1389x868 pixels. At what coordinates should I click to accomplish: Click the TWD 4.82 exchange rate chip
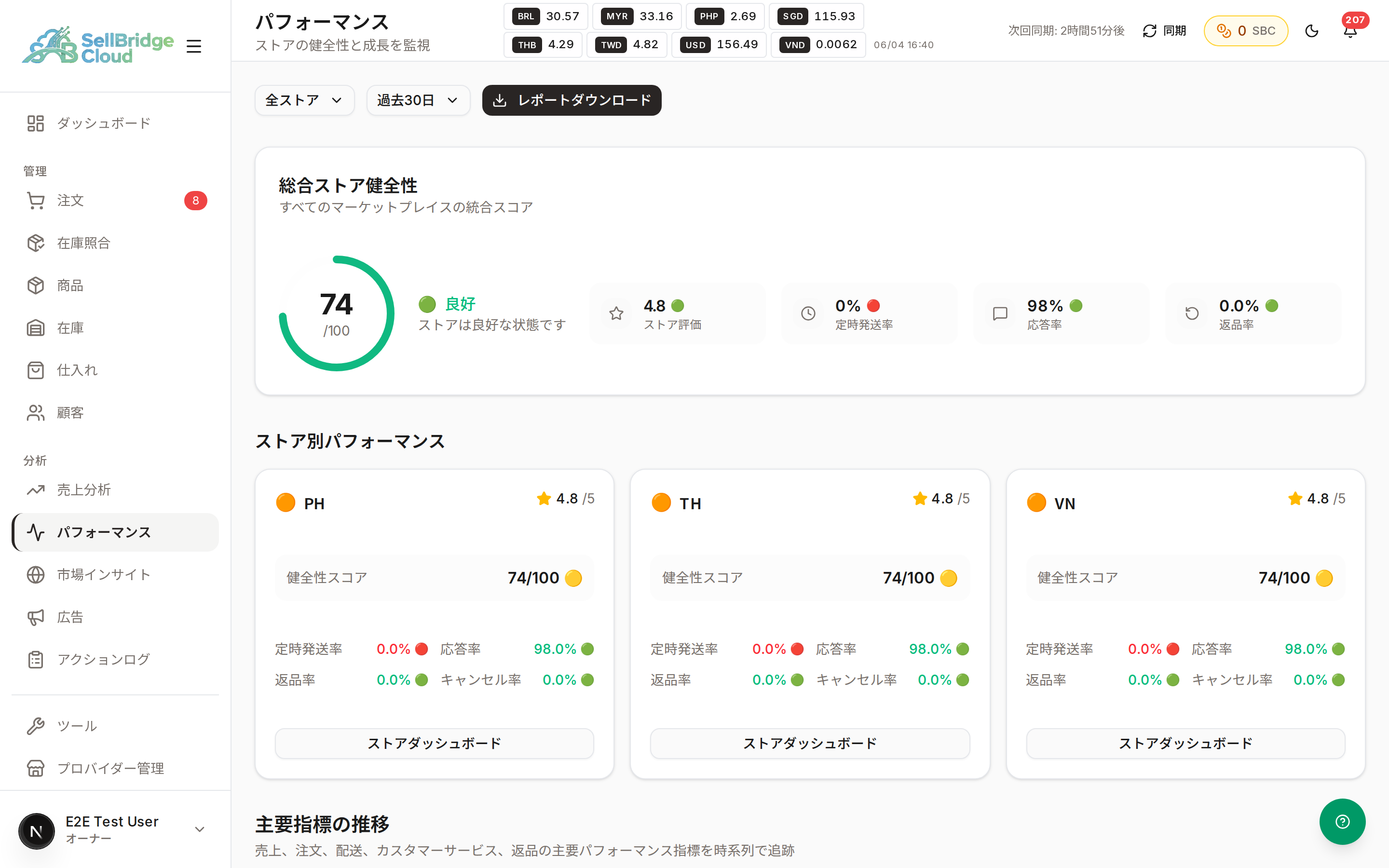pyautogui.click(x=627, y=45)
